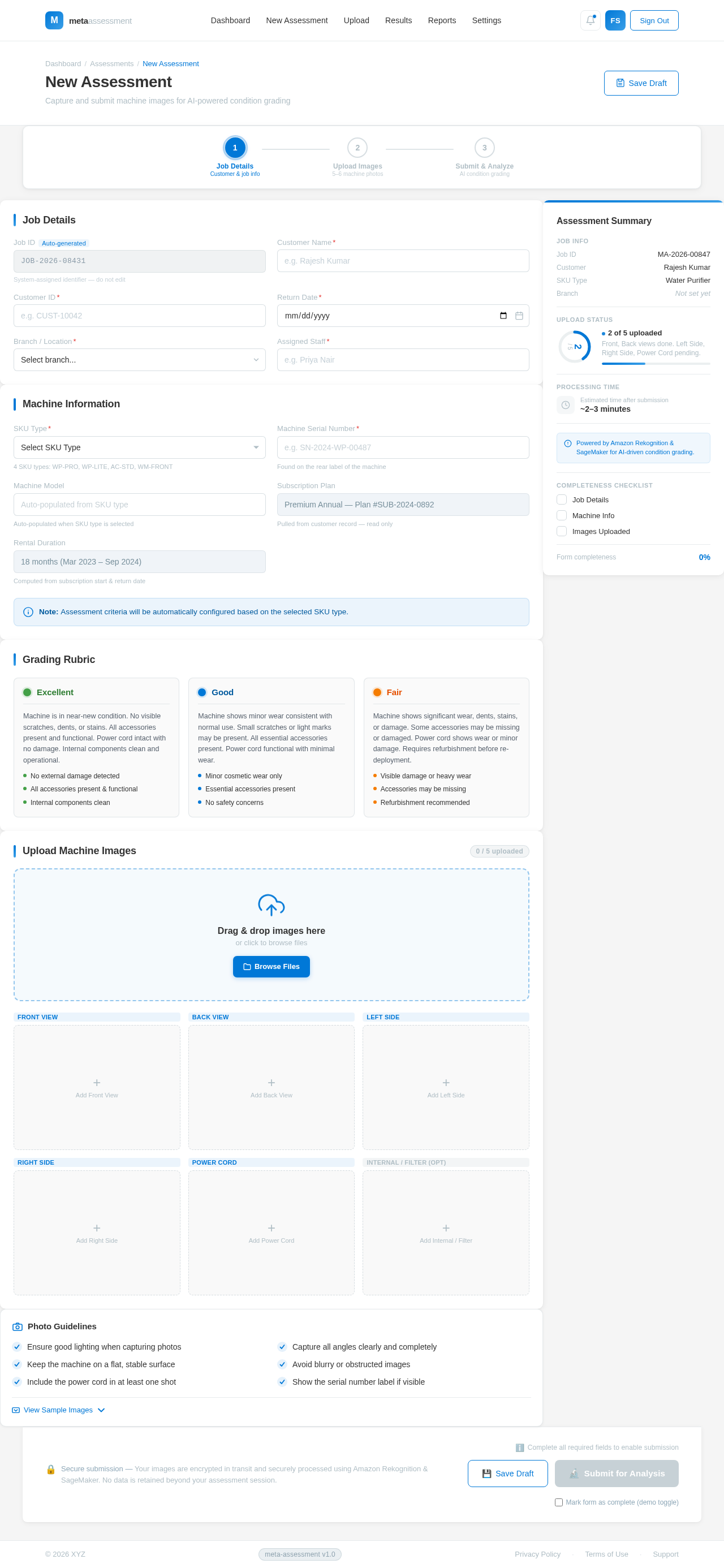Click the 'Auto-generated' tag beside Job ID
Screen dimensions: 724x1568
pyautogui.click(x=64, y=243)
